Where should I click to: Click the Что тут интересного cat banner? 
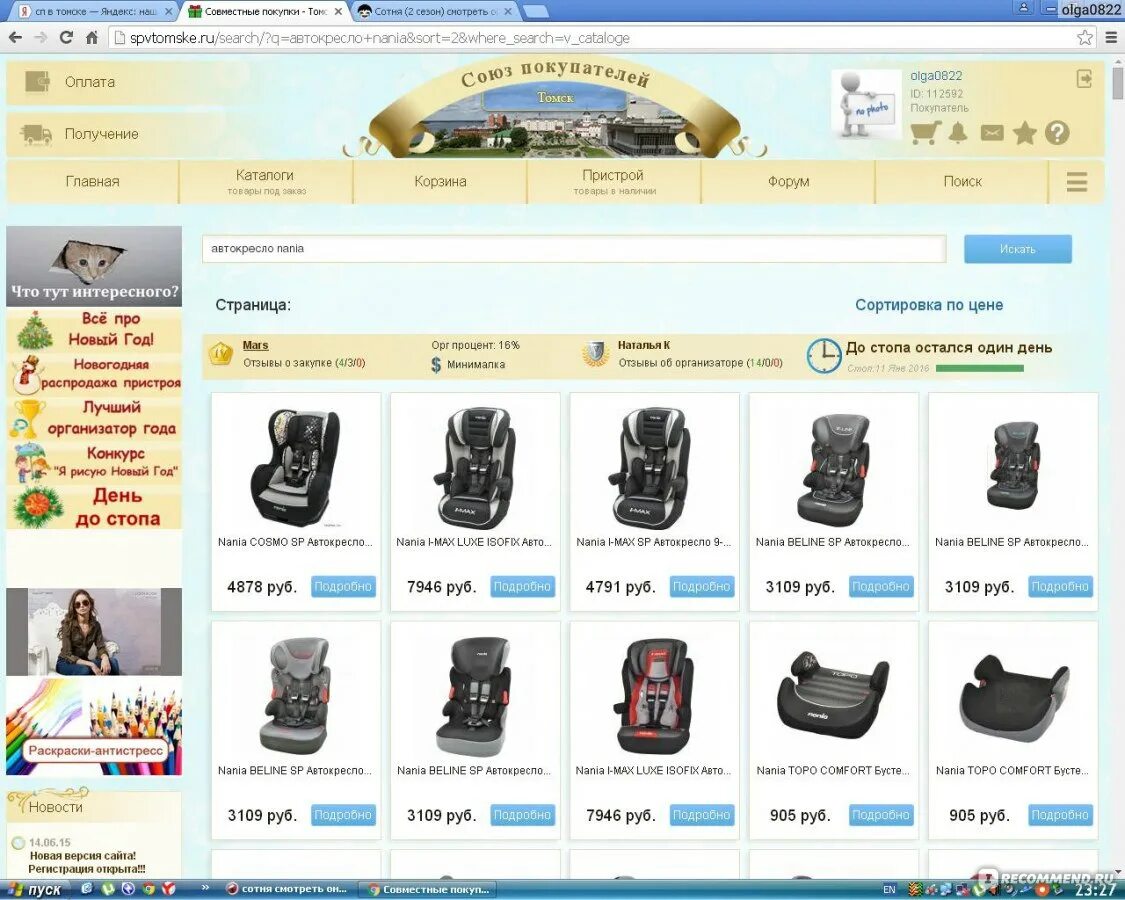coord(94,266)
